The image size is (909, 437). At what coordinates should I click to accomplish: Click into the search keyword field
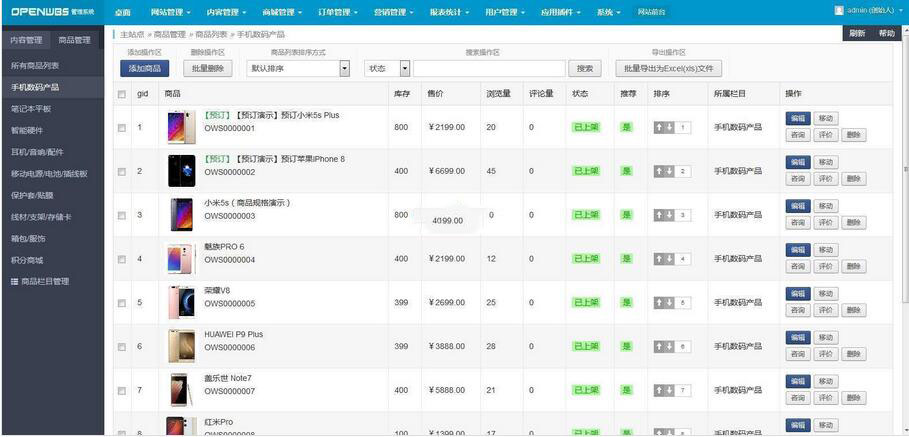coord(489,68)
